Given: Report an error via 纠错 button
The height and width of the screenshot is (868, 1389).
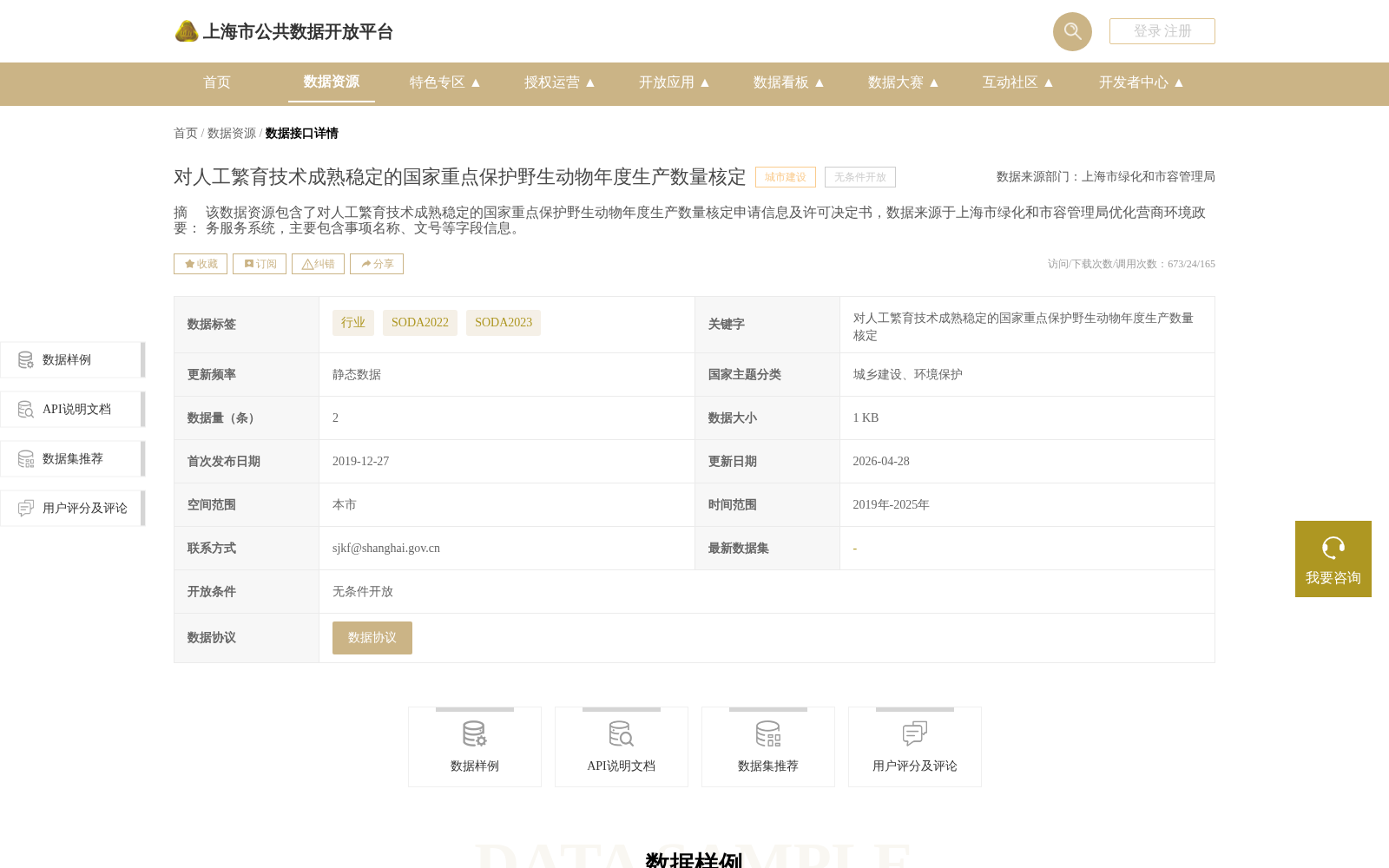Looking at the screenshot, I should tap(318, 264).
